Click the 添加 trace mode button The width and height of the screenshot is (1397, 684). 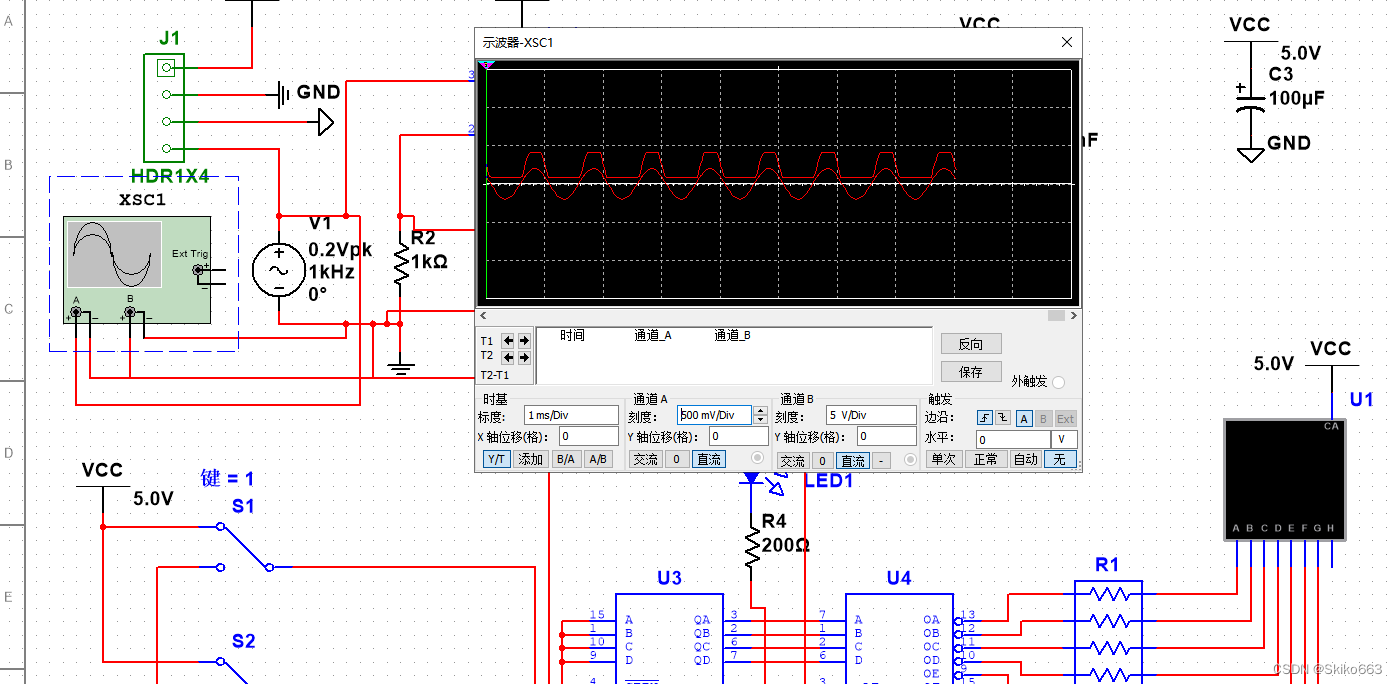[531, 458]
